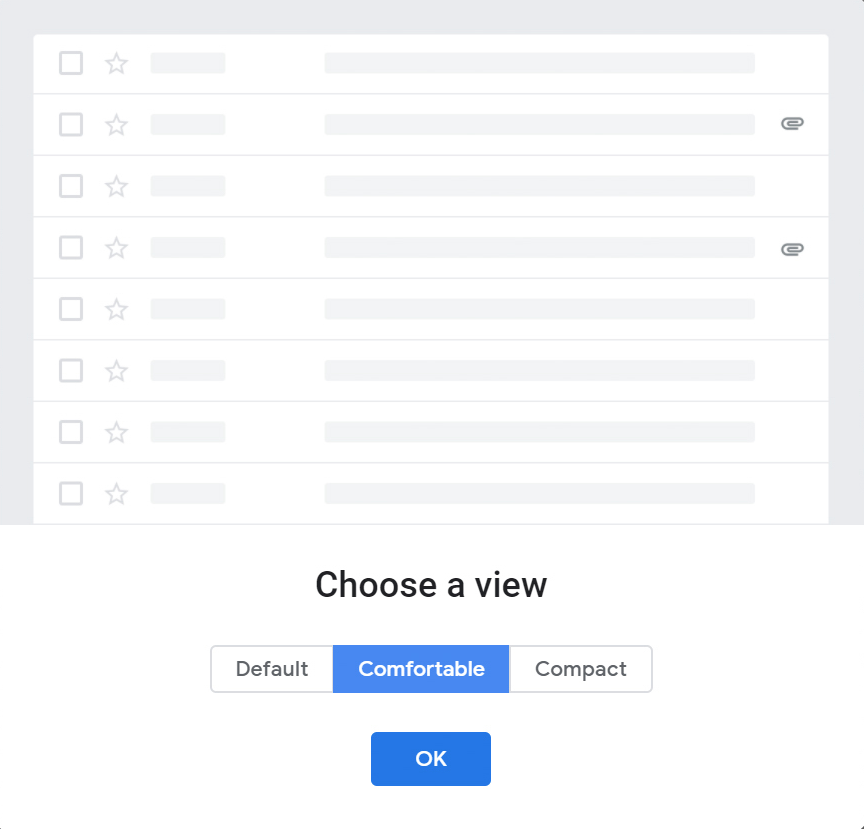This screenshot has height=829, width=864.
Task: Select the fifth row checkbox
Action: click(71, 309)
